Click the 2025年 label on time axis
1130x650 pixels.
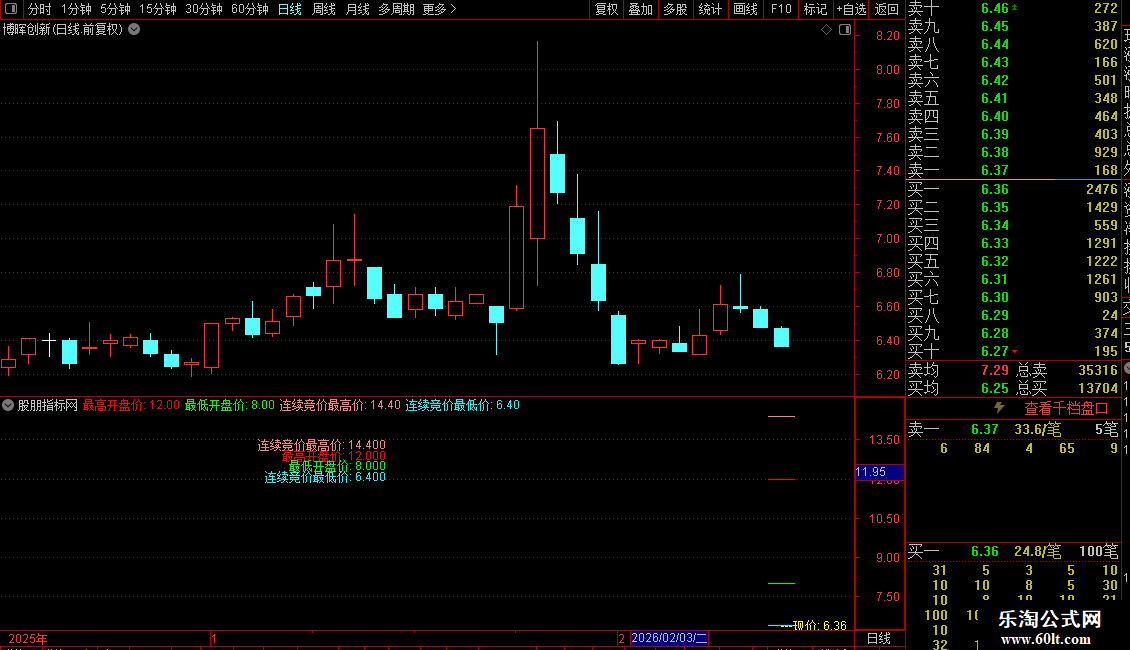[27, 638]
